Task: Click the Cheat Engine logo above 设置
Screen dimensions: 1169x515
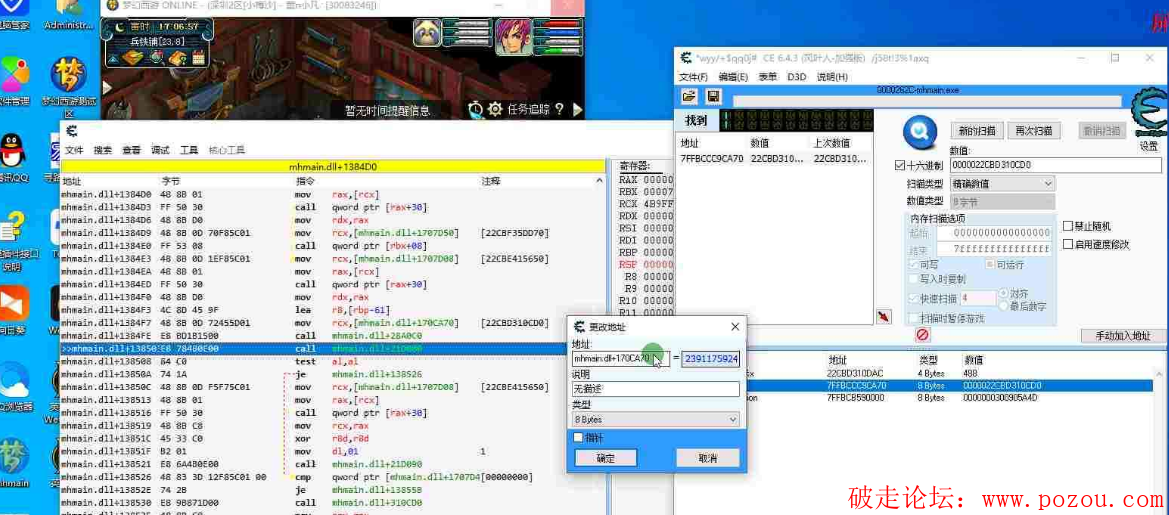Action: tap(1148, 113)
